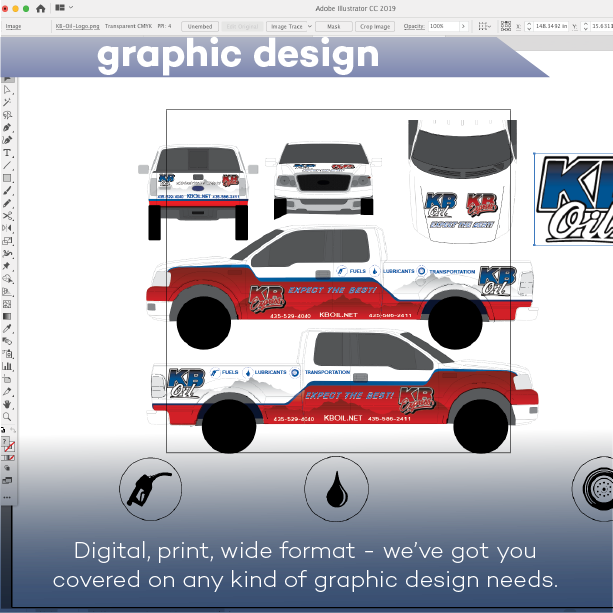Select the Shape Builder tool
This screenshot has height=613, width=613.
(x=7, y=279)
